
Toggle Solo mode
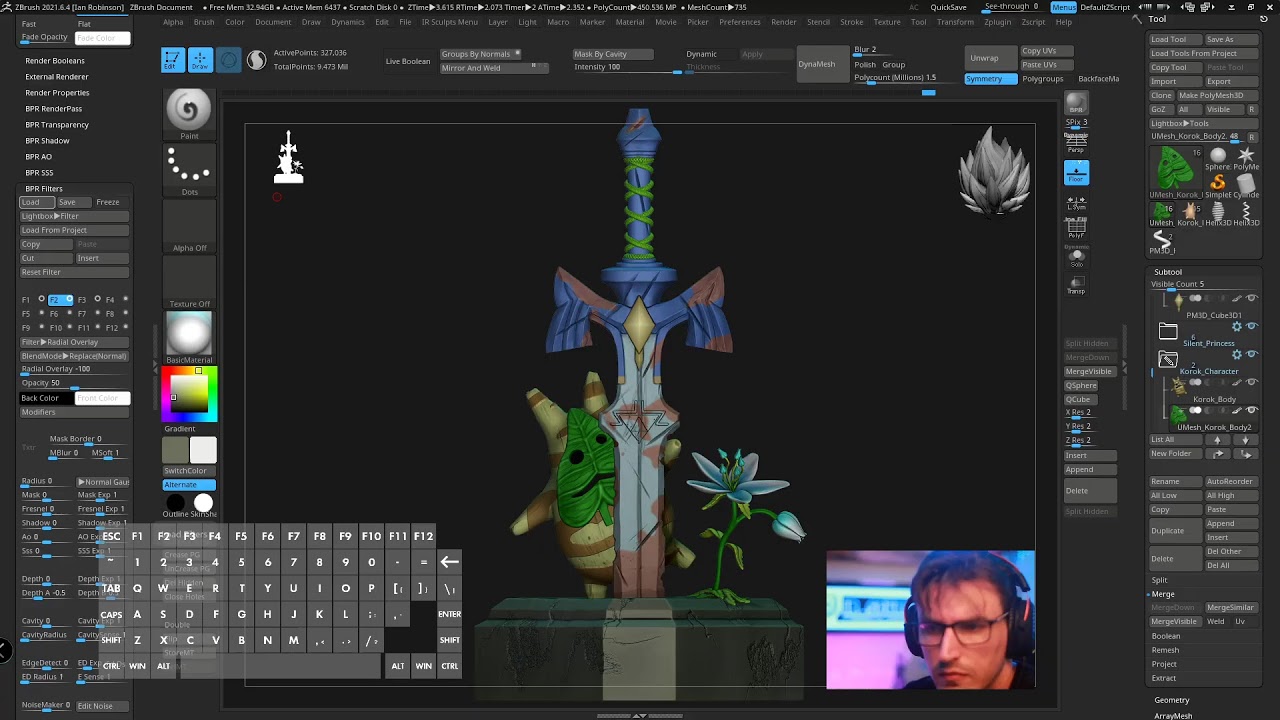1076,257
